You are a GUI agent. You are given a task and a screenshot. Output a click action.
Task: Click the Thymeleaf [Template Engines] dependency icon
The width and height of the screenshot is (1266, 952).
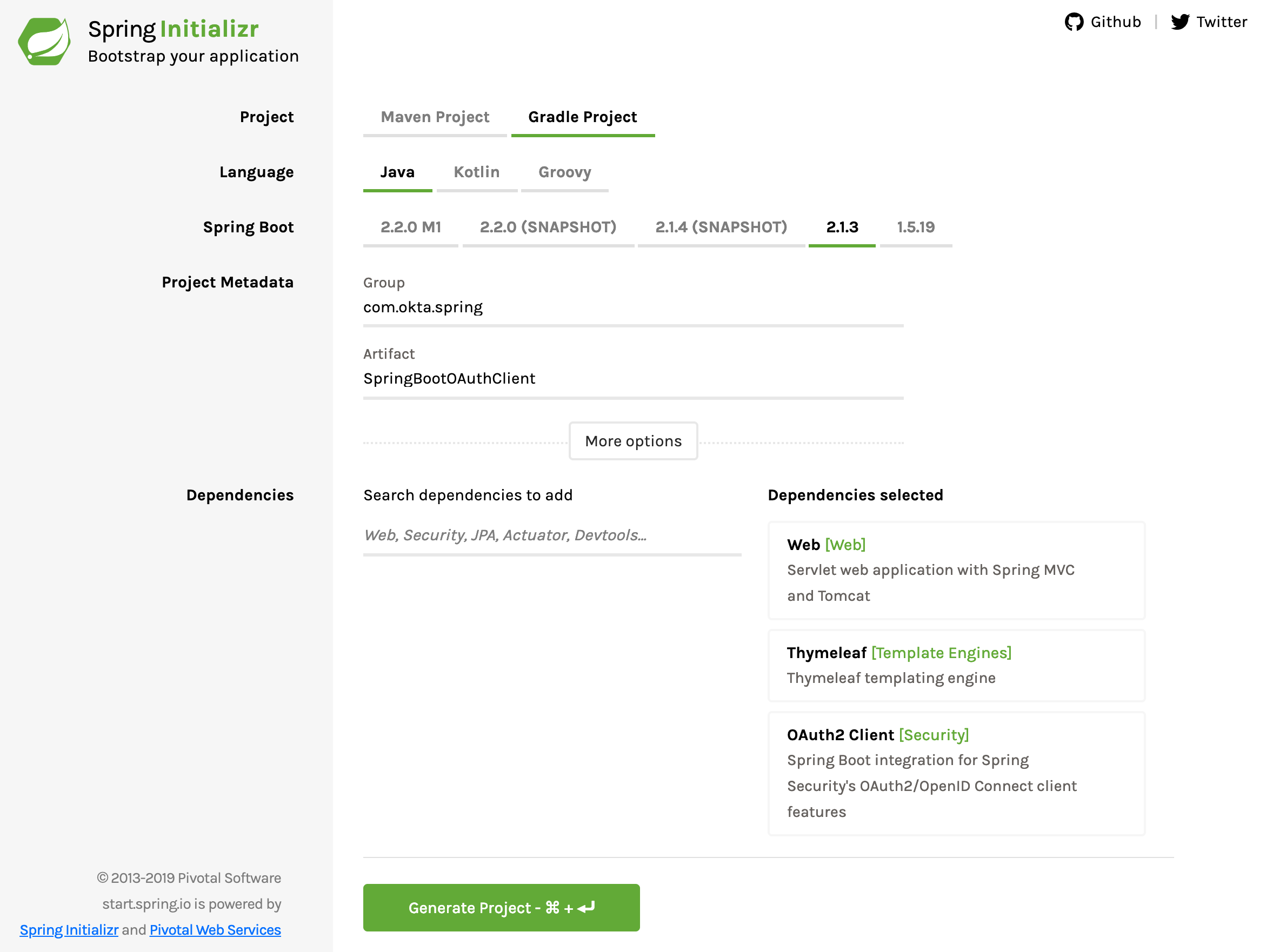click(x=956, y=666)
